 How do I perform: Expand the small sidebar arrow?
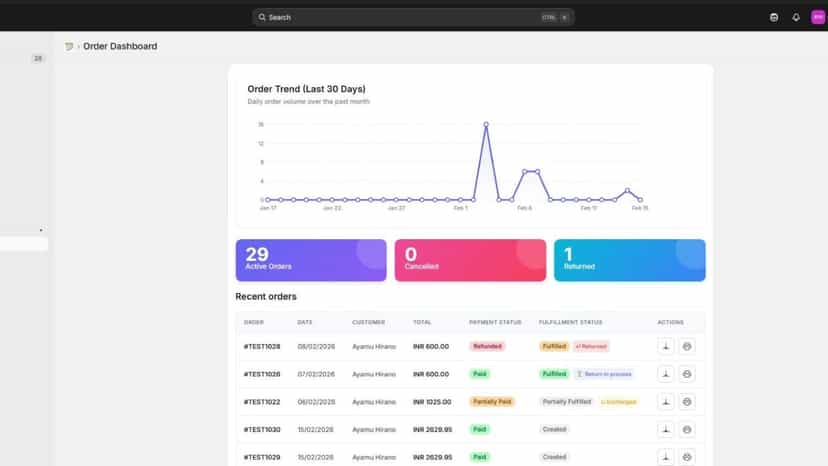coord(41,230)
